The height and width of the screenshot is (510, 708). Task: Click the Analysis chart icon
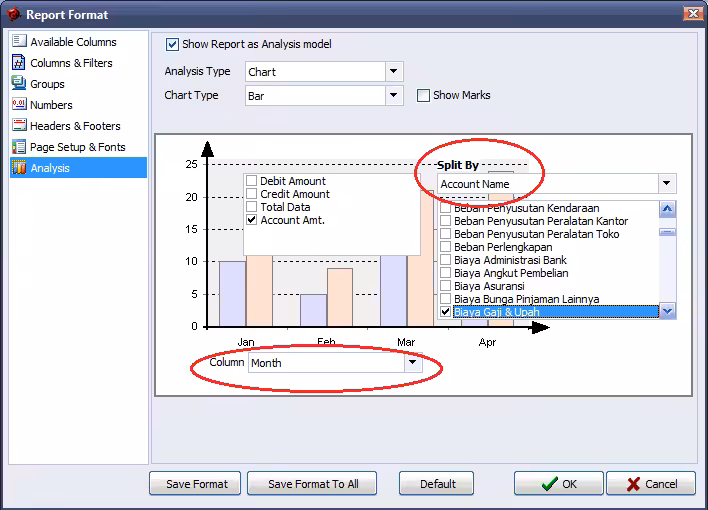19,168
